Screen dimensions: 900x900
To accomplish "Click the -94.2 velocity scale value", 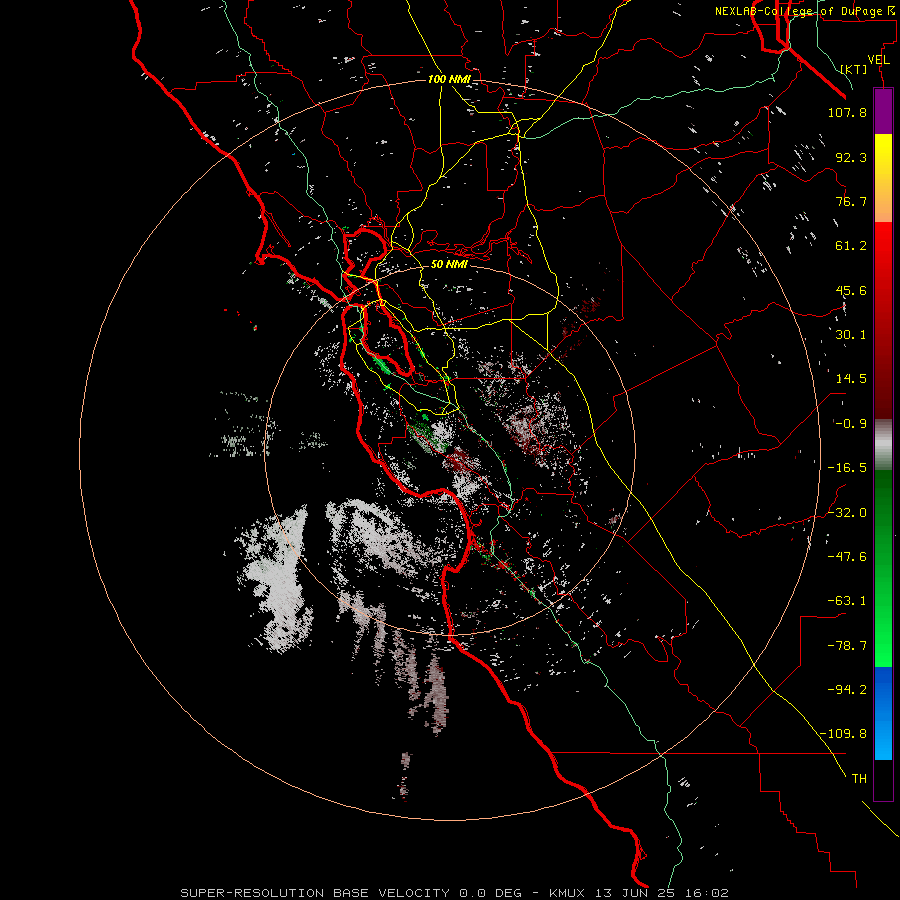I will point(847,690).
